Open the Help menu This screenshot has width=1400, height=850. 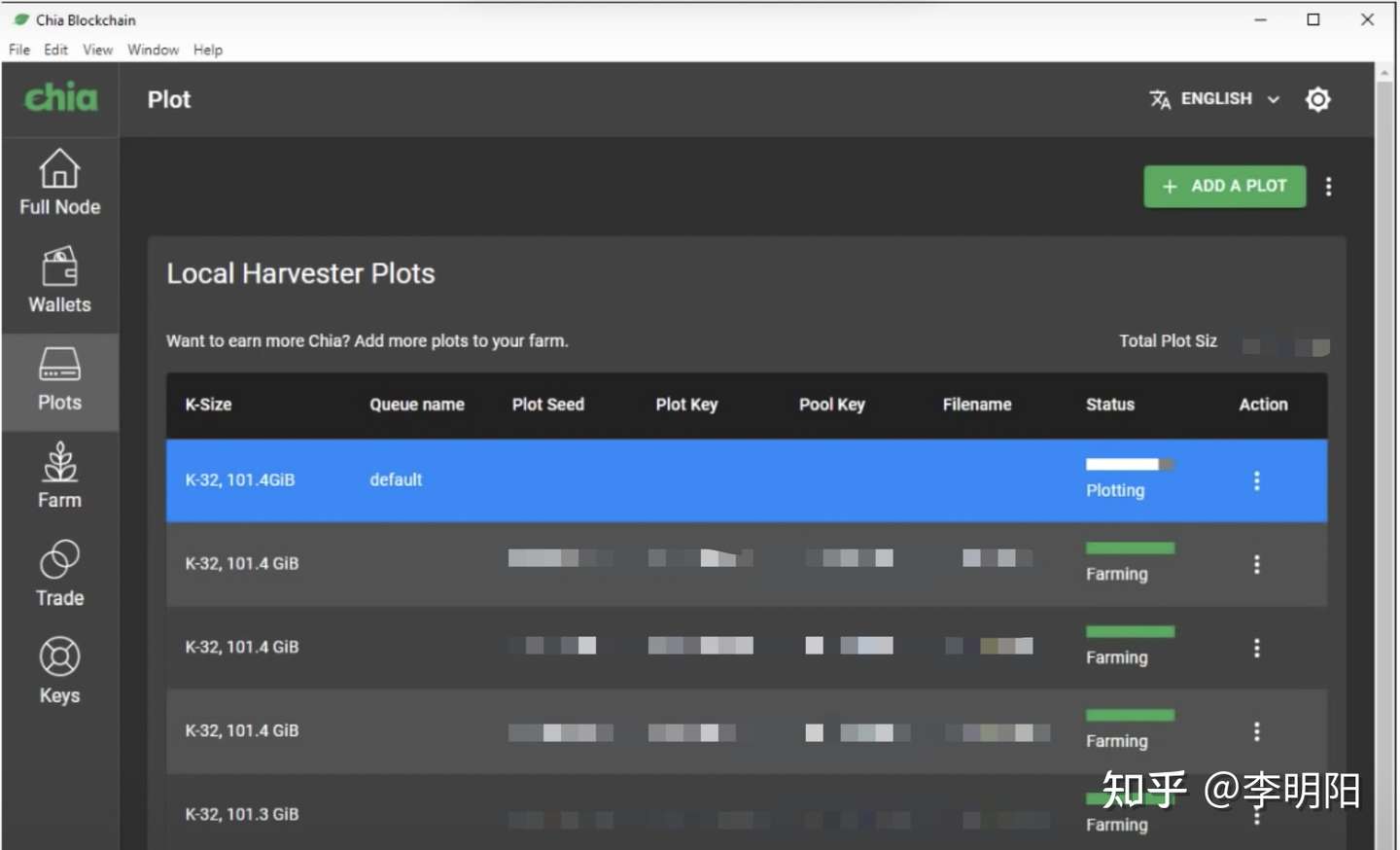(x=207, y=50)
